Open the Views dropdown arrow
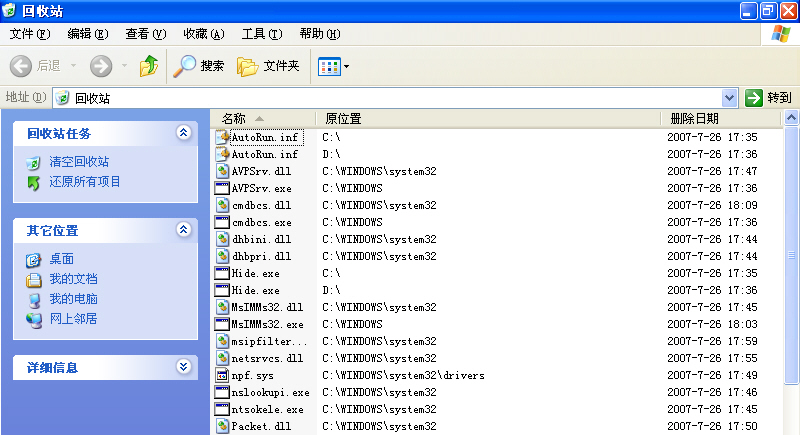 [347, 66]
